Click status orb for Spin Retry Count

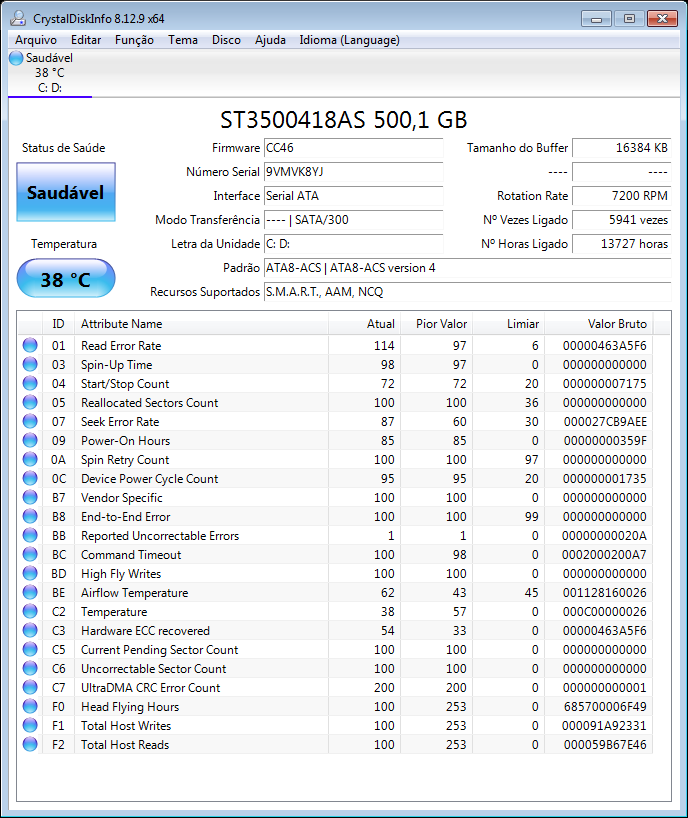click(x=30, y=459)
